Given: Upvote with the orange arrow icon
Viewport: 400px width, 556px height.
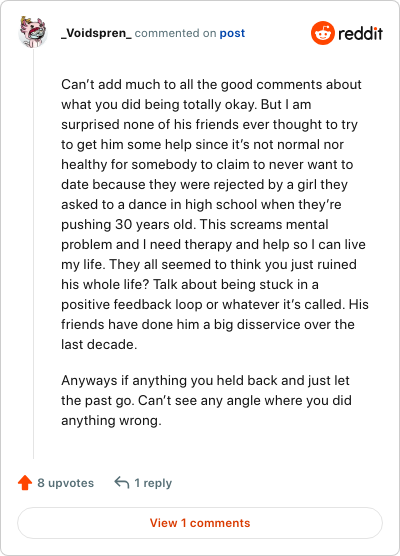Looking at the screenshot, I should [x=25, y=483].
